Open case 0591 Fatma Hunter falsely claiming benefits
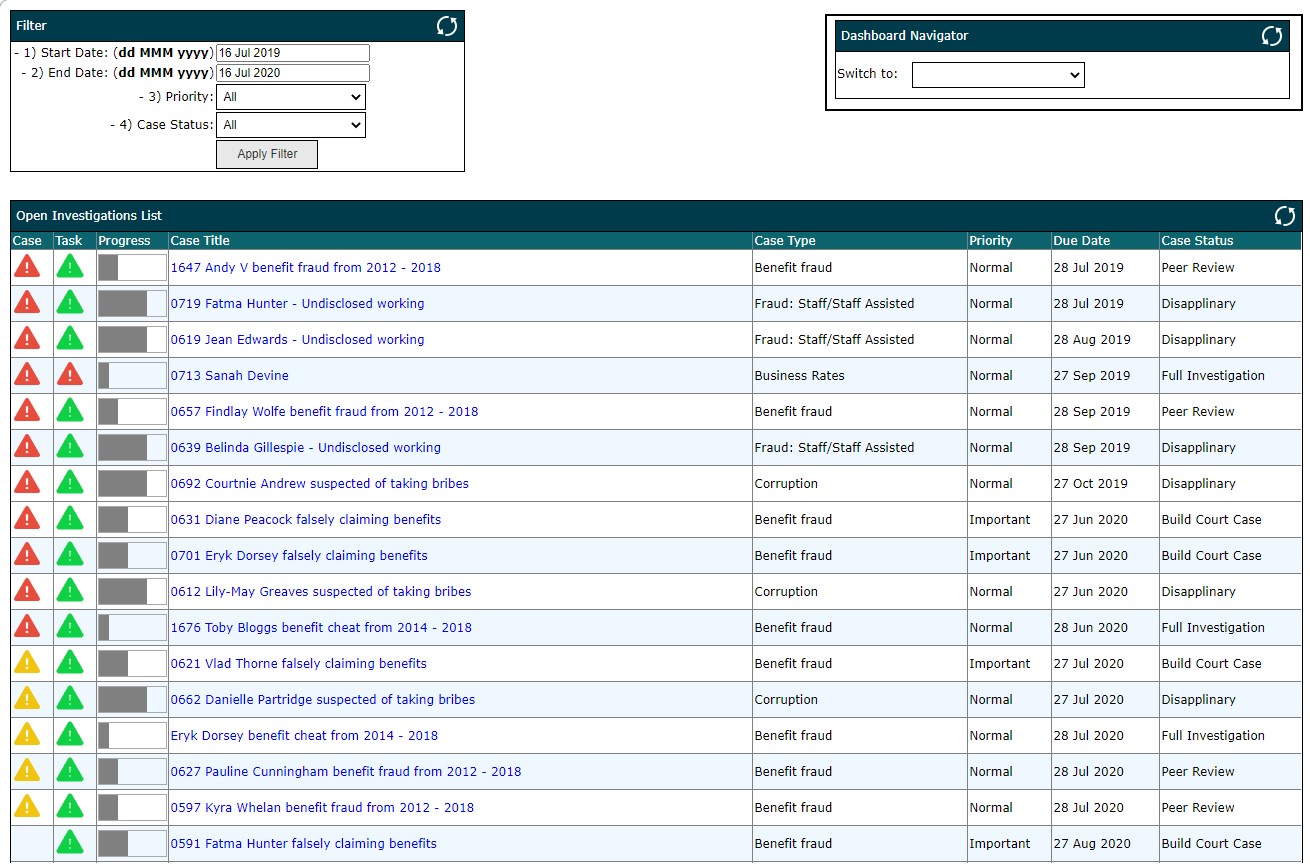The image size is (1310, 866). pyautogui.click(x=304, y=844)
